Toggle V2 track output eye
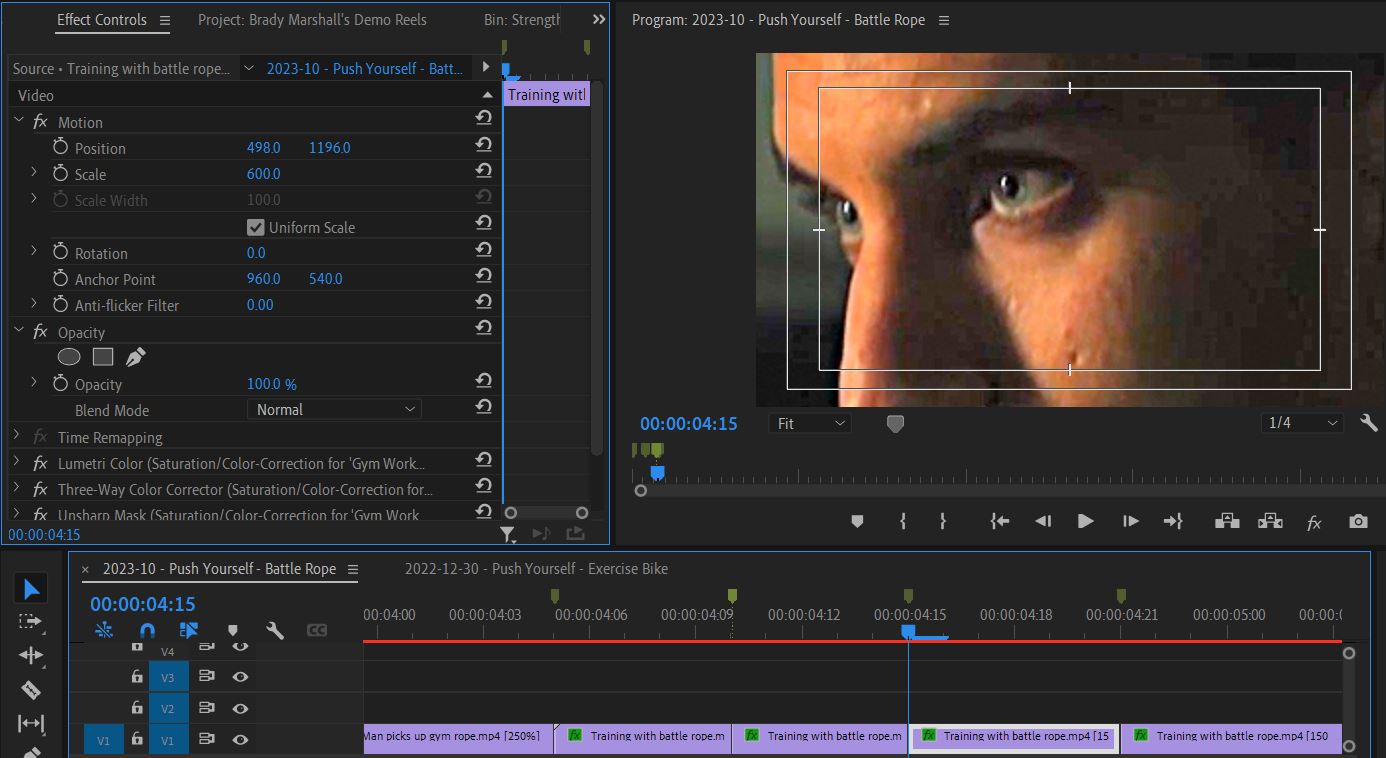The image size is (1386, 758). point(240,708)
